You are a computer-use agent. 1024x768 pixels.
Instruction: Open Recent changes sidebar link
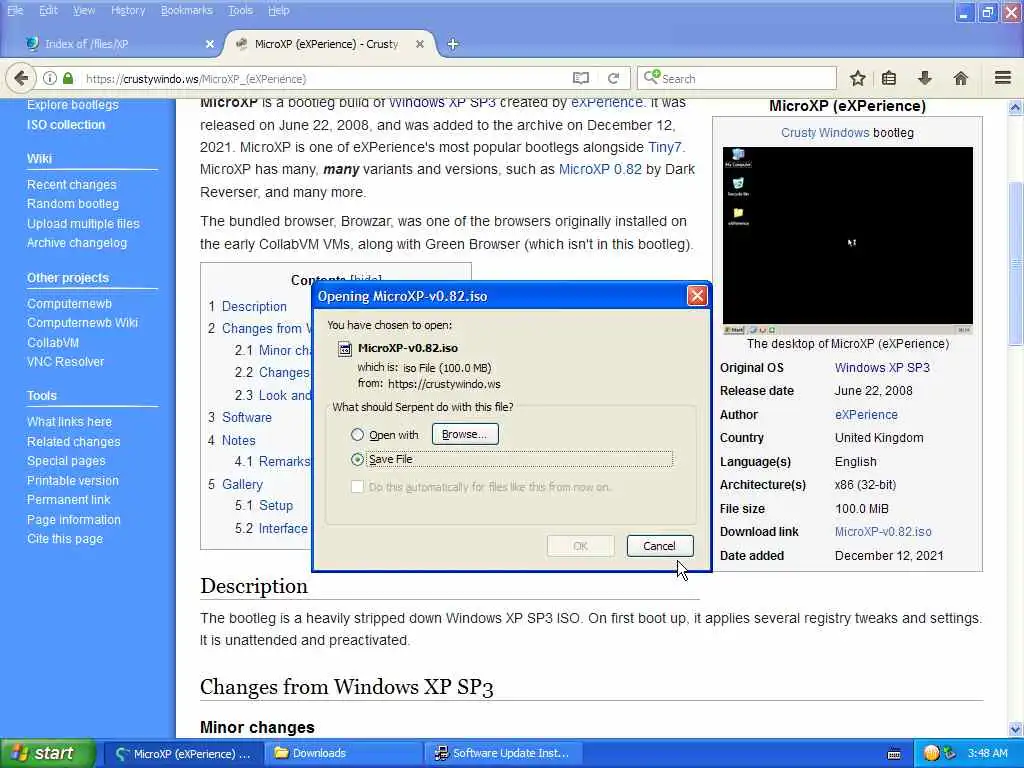click(x=71, y=185)
